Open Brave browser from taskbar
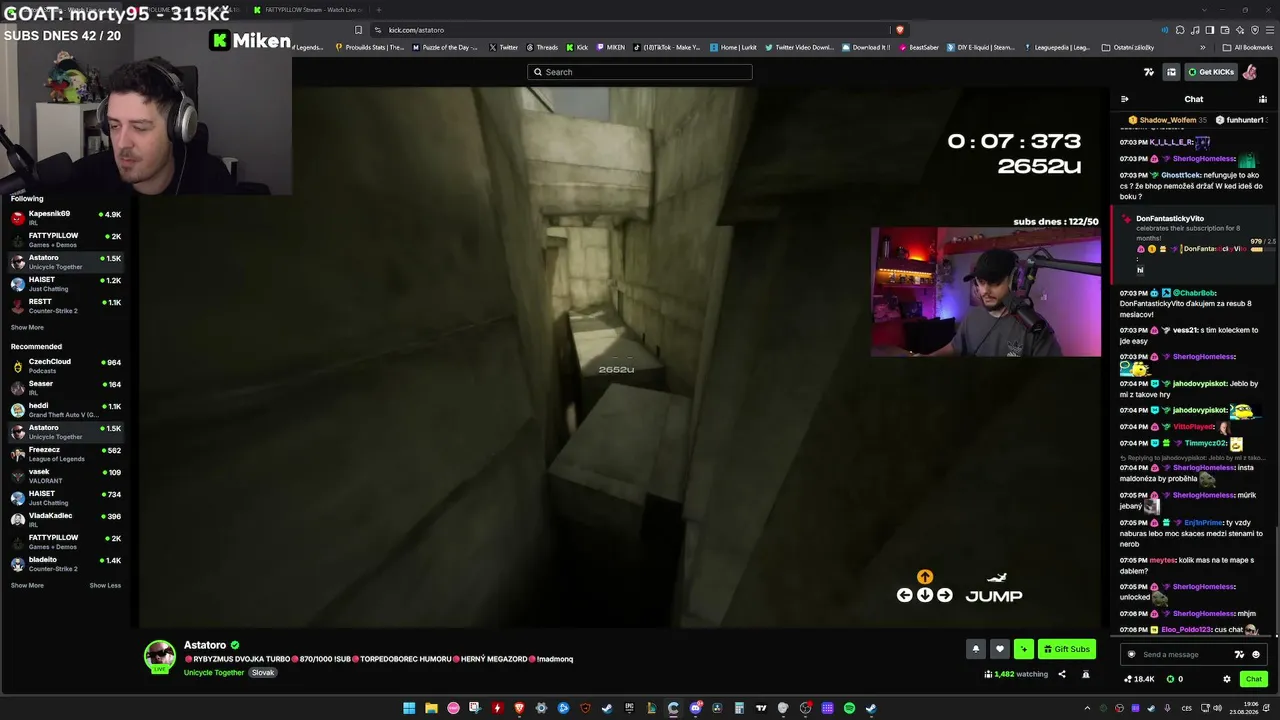The width and height of the screenshot is (1280, 720). coord(519,708)
